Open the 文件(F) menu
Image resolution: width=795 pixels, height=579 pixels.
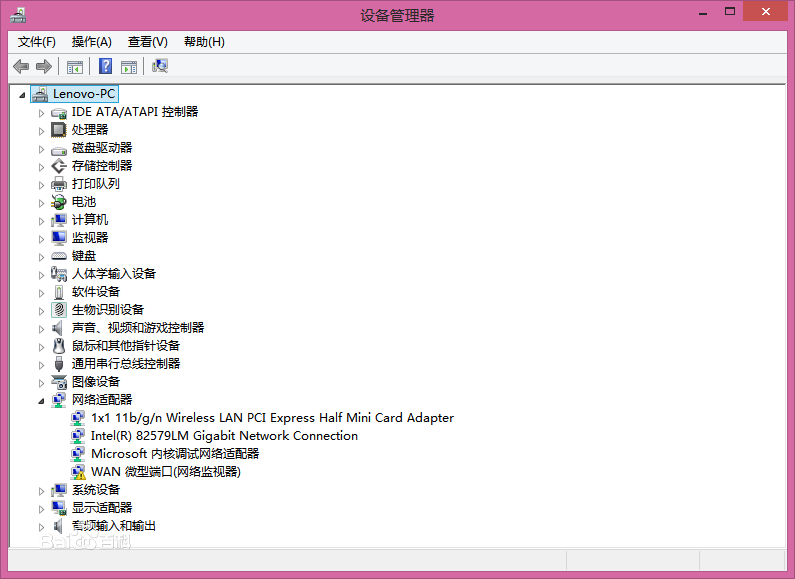37,42
